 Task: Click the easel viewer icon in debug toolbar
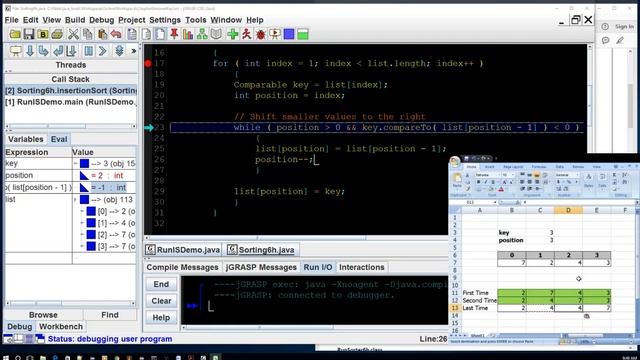(x=16, y=51)
